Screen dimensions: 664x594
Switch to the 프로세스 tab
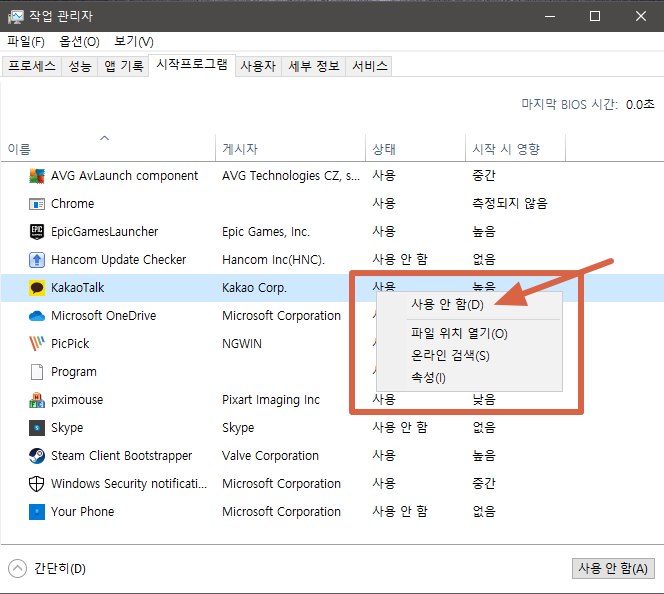[32, 66]
